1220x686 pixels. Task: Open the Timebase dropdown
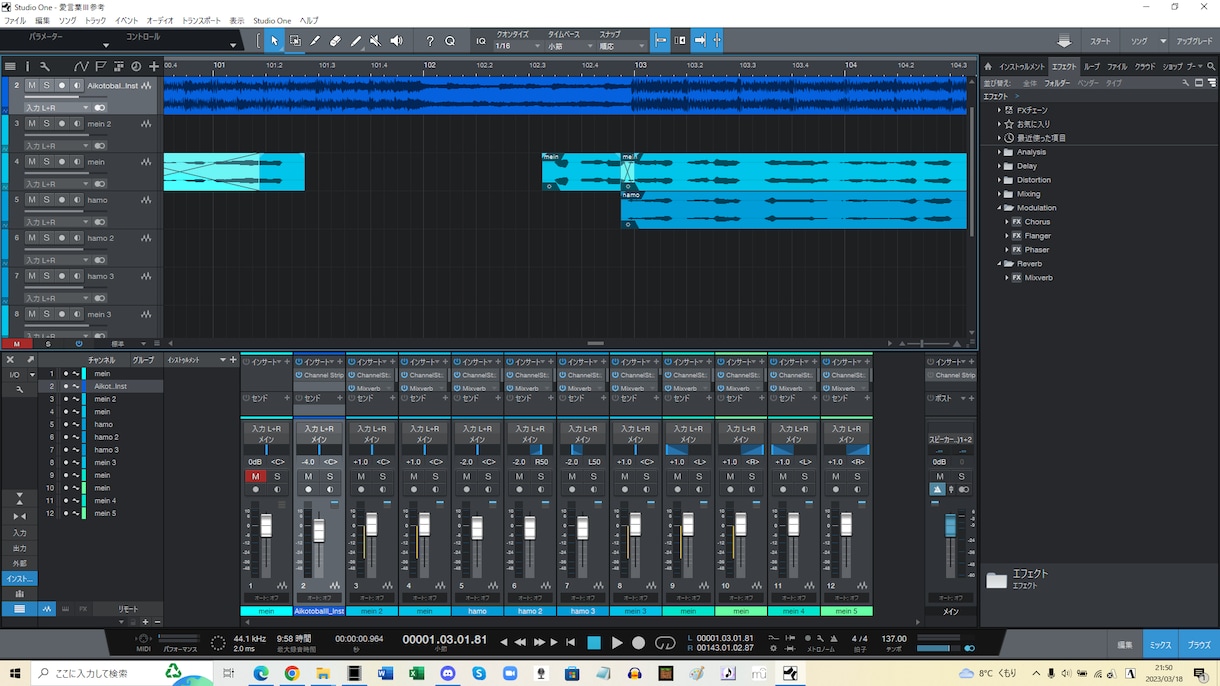[x=569, y=46]
